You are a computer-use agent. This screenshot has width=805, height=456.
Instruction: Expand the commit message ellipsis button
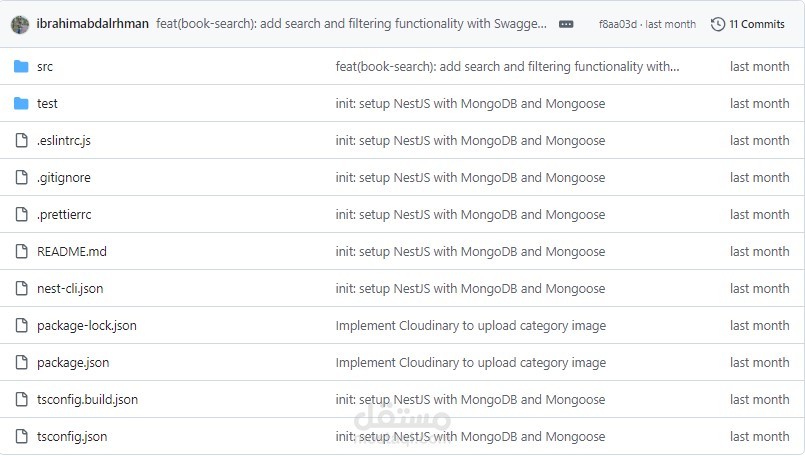pyautogui.click(x=566, y=24)
